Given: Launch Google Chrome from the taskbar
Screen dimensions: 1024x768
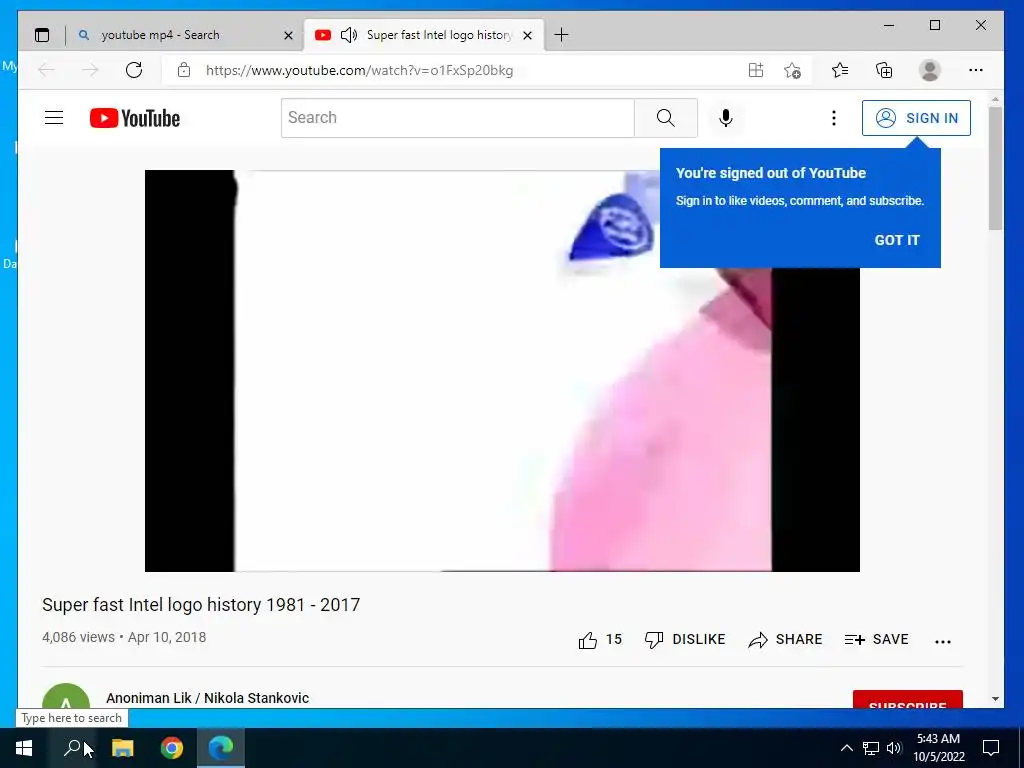Looking at the screenshot, I should click(x=172, y=748).
